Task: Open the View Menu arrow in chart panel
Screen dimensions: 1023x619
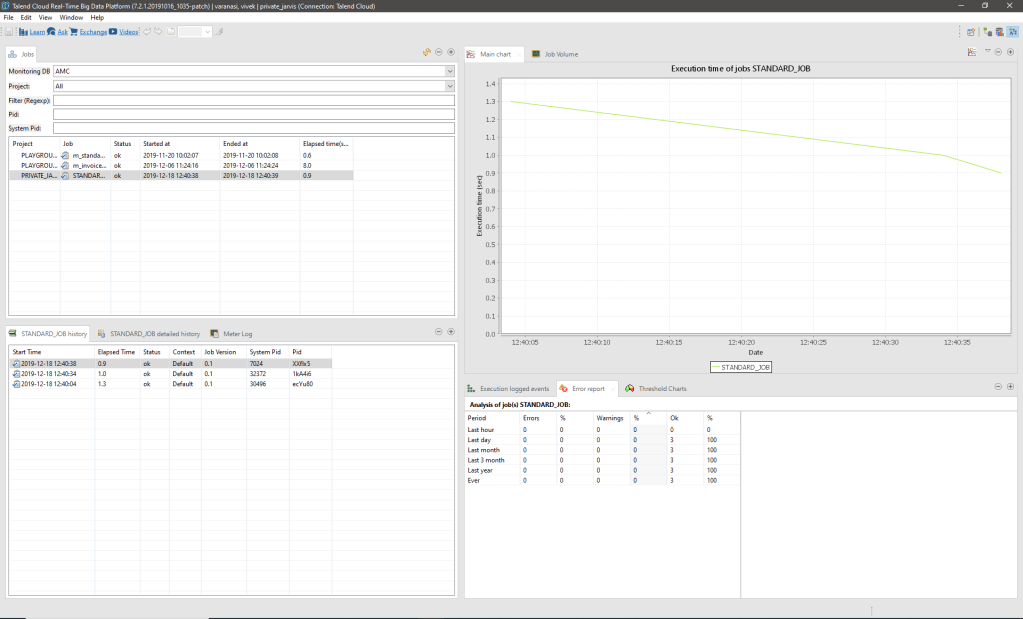Action: pos(987,51)
